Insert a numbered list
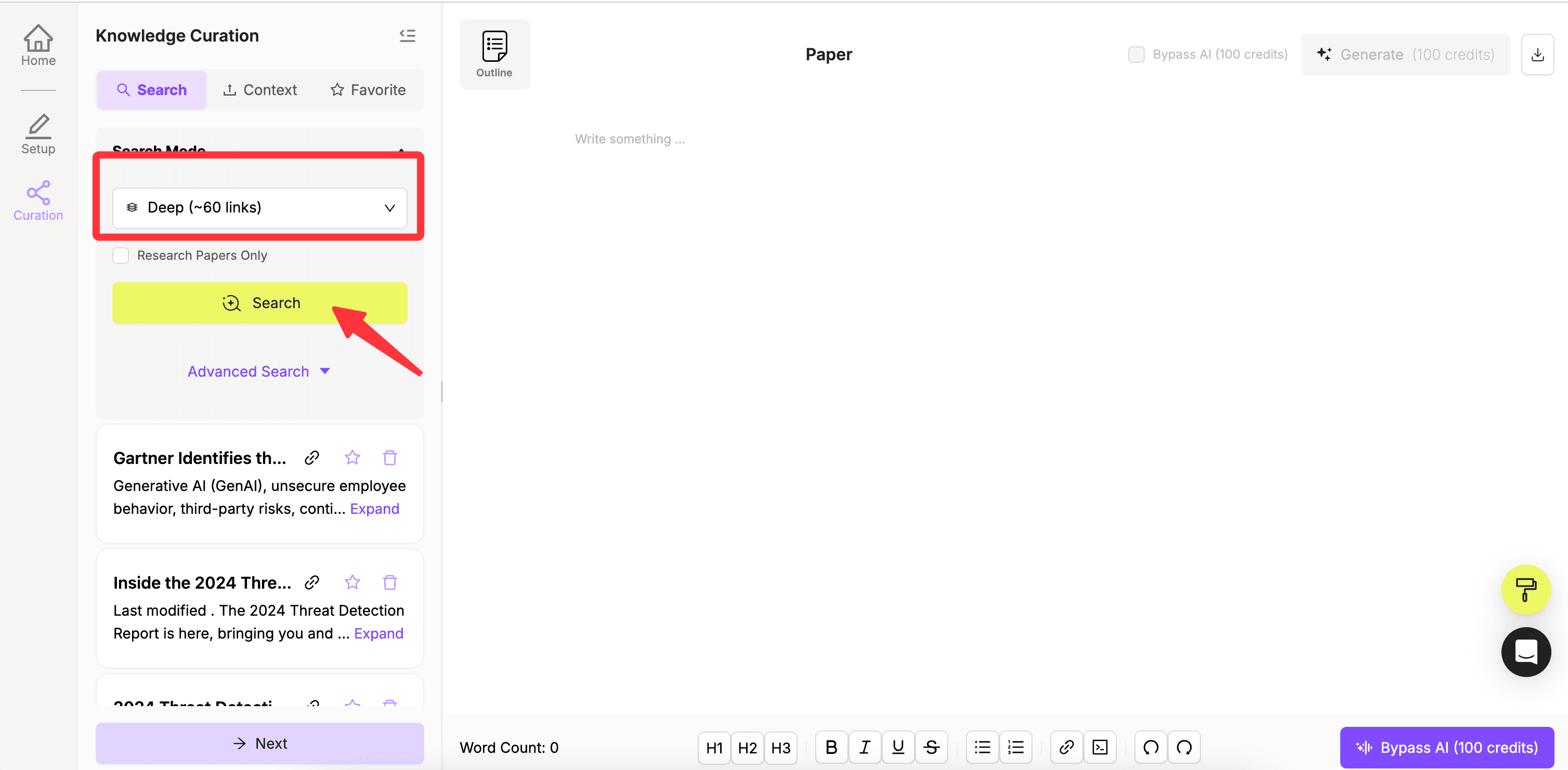Viewport: 1568px width, 770px height. coord(1015,747)
